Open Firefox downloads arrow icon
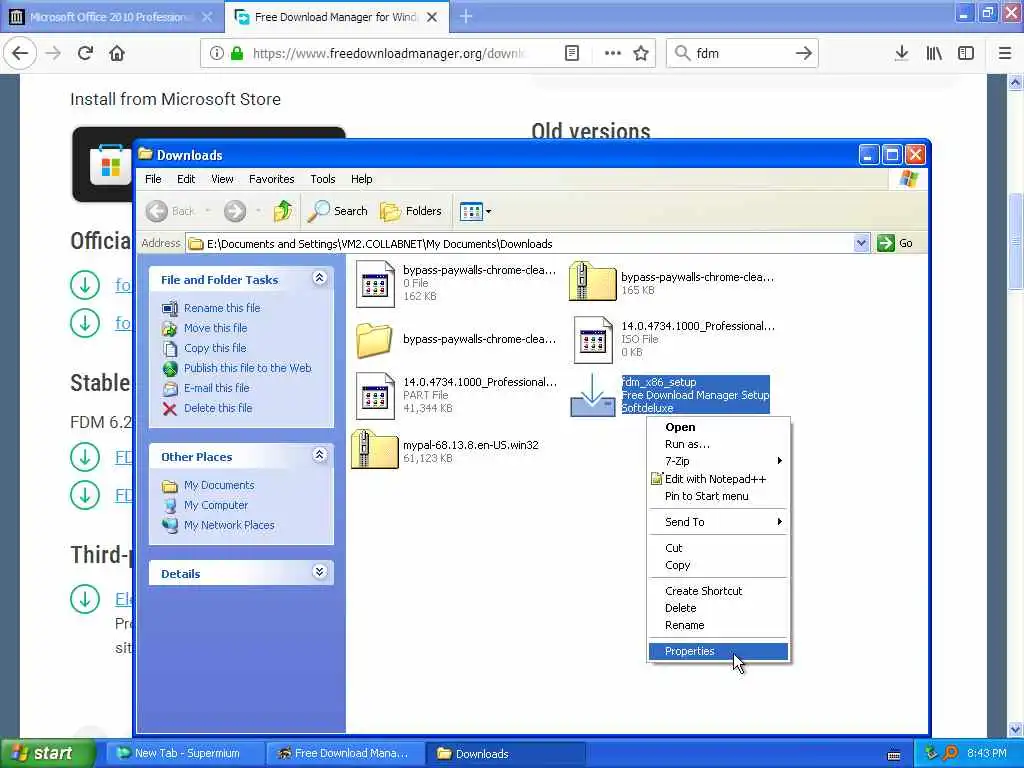 pos(901,53)
